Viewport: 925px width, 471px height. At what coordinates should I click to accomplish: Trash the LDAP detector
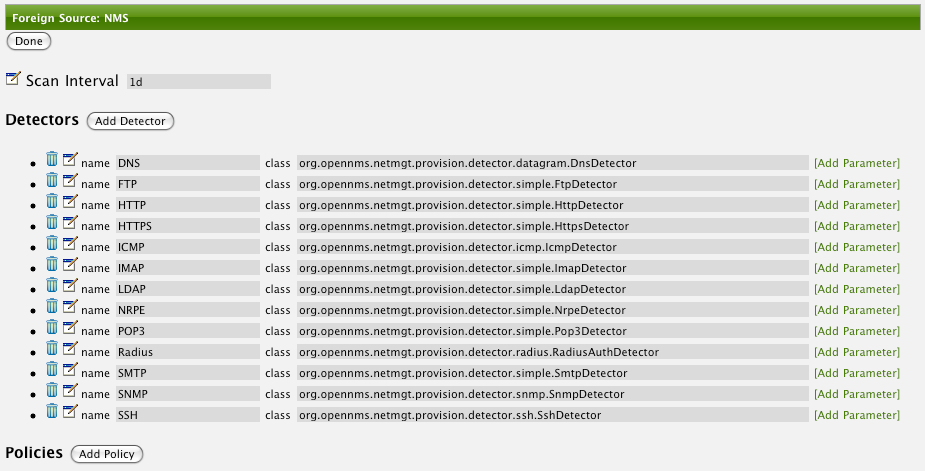[x=52, y=285]
